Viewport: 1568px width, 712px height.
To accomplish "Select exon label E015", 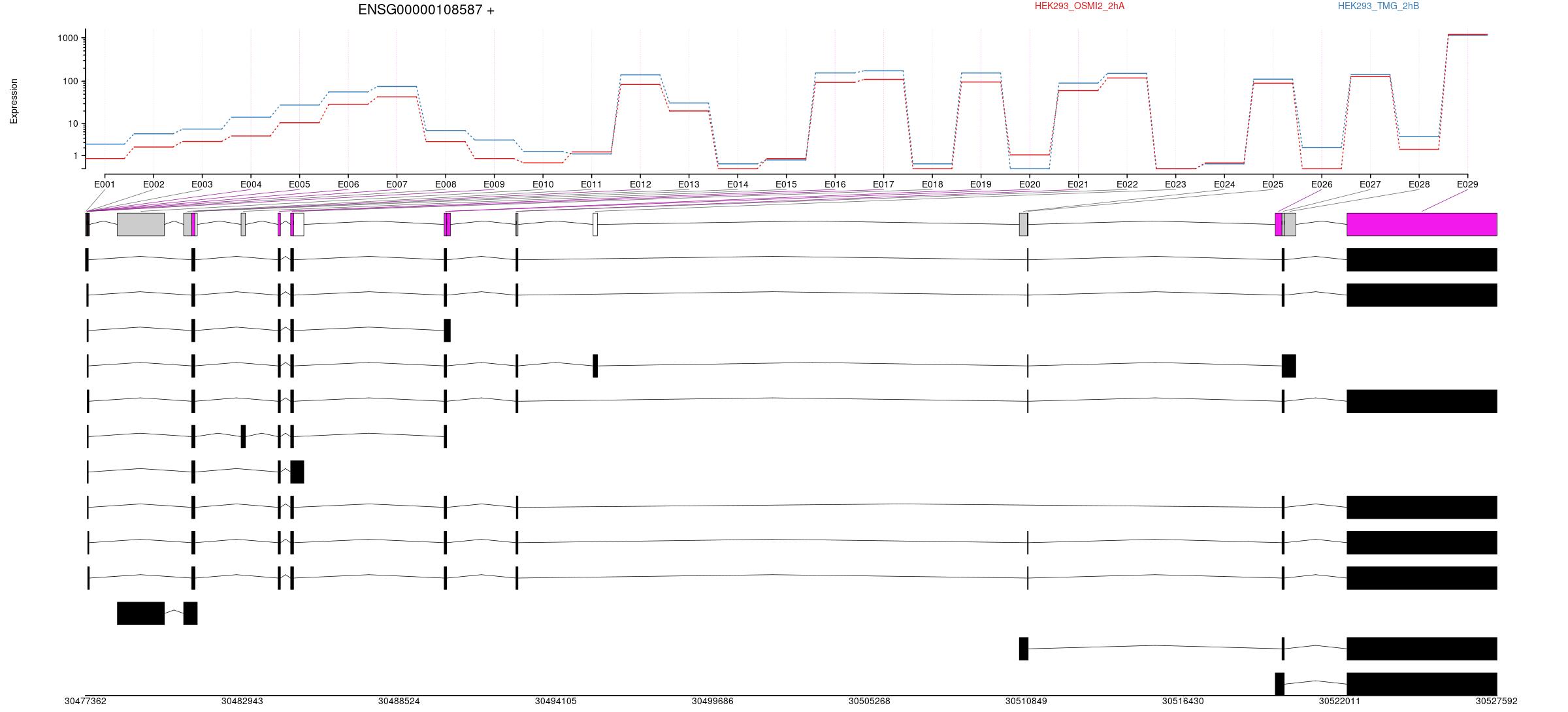I will (x=786, y=185).
